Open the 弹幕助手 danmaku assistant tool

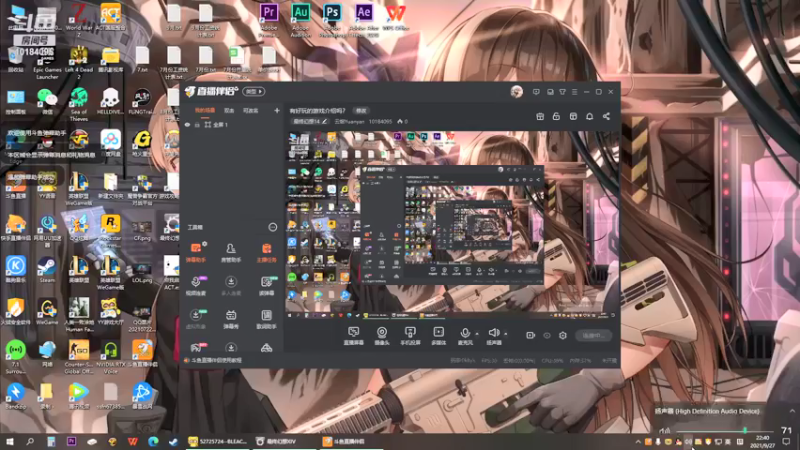[x=196, y=253]
